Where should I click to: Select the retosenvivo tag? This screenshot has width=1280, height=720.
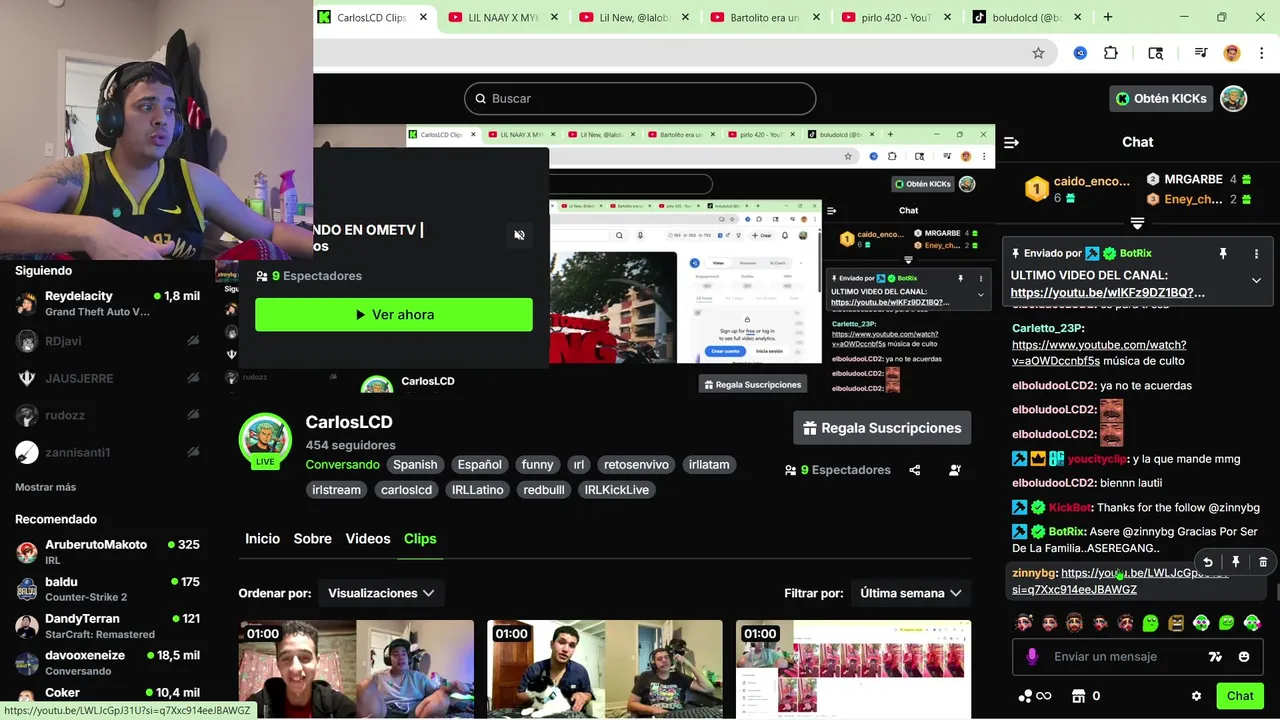coord(636,464)
